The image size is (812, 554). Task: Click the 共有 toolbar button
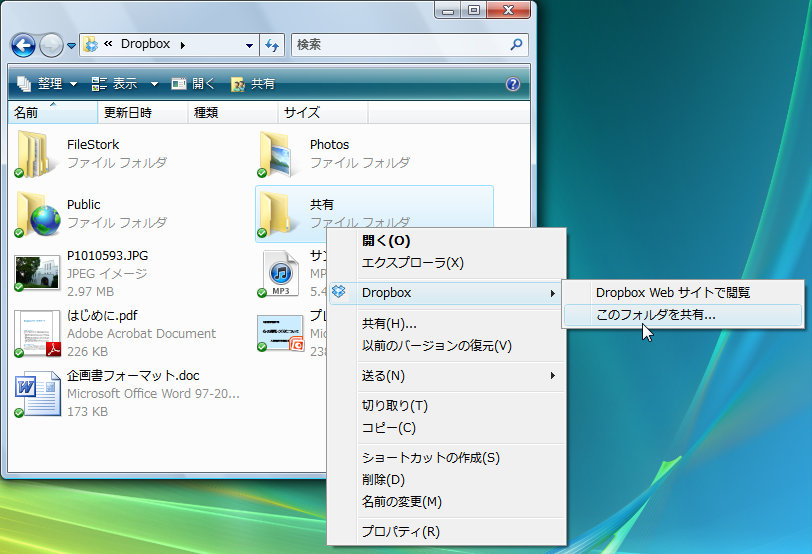click(253, 84)
